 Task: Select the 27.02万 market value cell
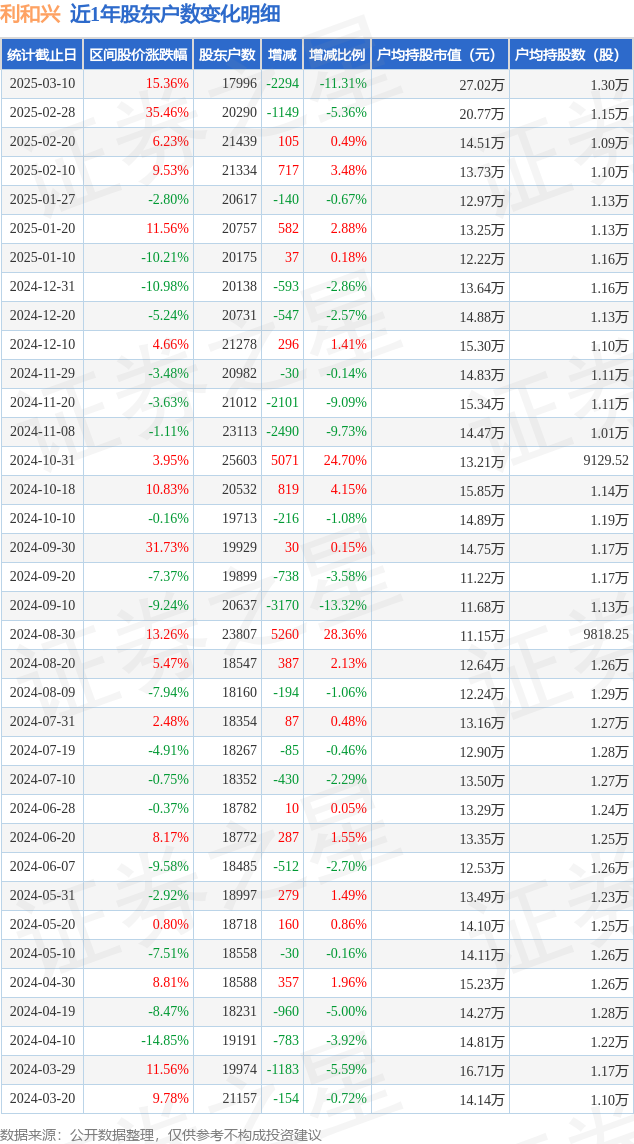click(x=440, y=84)
